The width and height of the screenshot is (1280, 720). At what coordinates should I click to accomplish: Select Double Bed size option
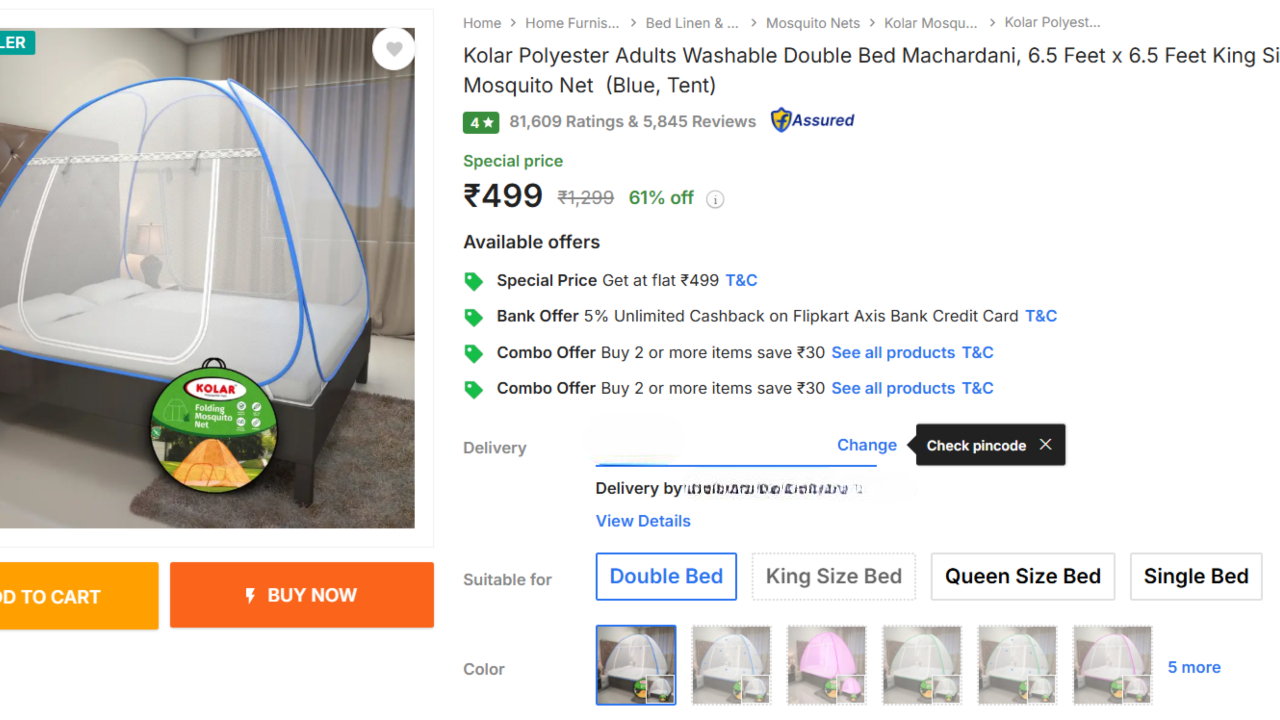tap(666, 577)
